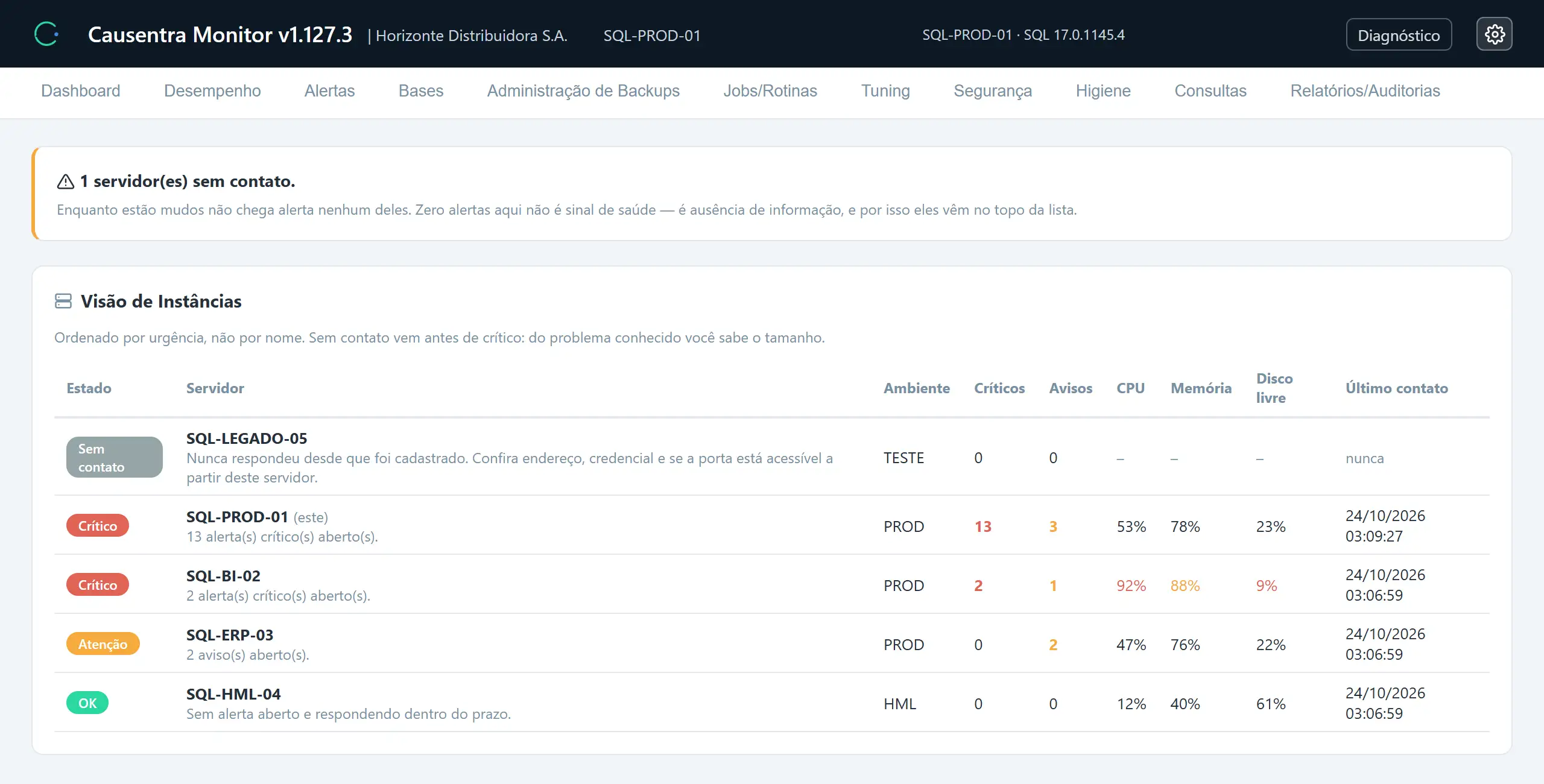Click the Último contato column header

[1397, 388]
